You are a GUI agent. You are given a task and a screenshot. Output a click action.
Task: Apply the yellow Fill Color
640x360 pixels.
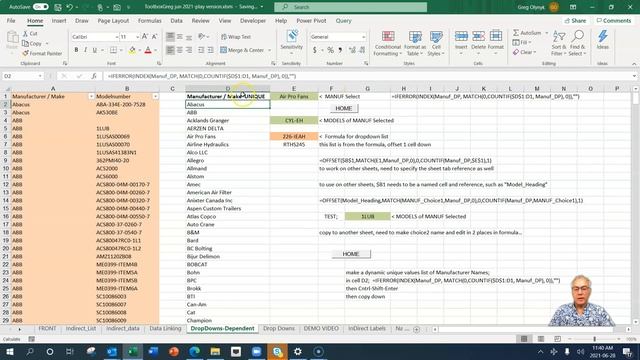(x=132, y=50)
